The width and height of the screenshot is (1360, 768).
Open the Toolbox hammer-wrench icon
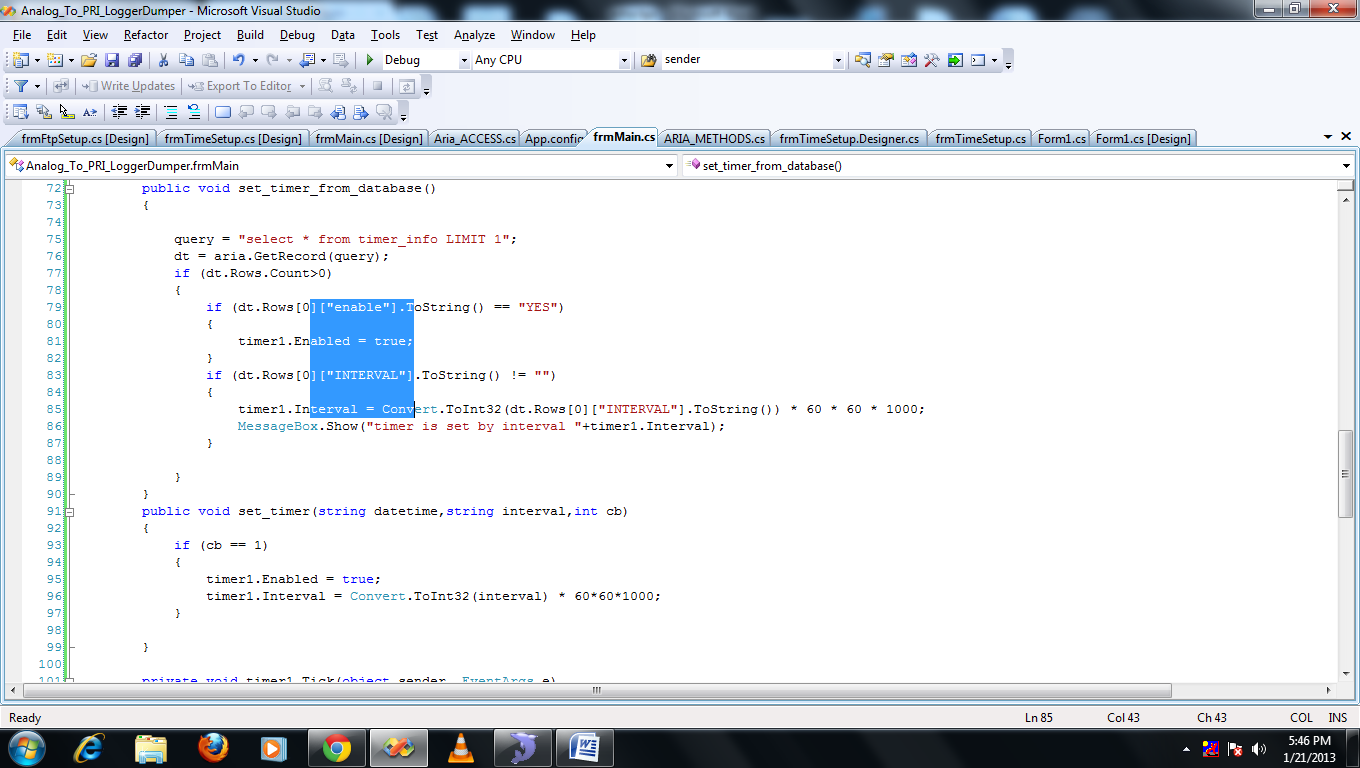[931, 60]
